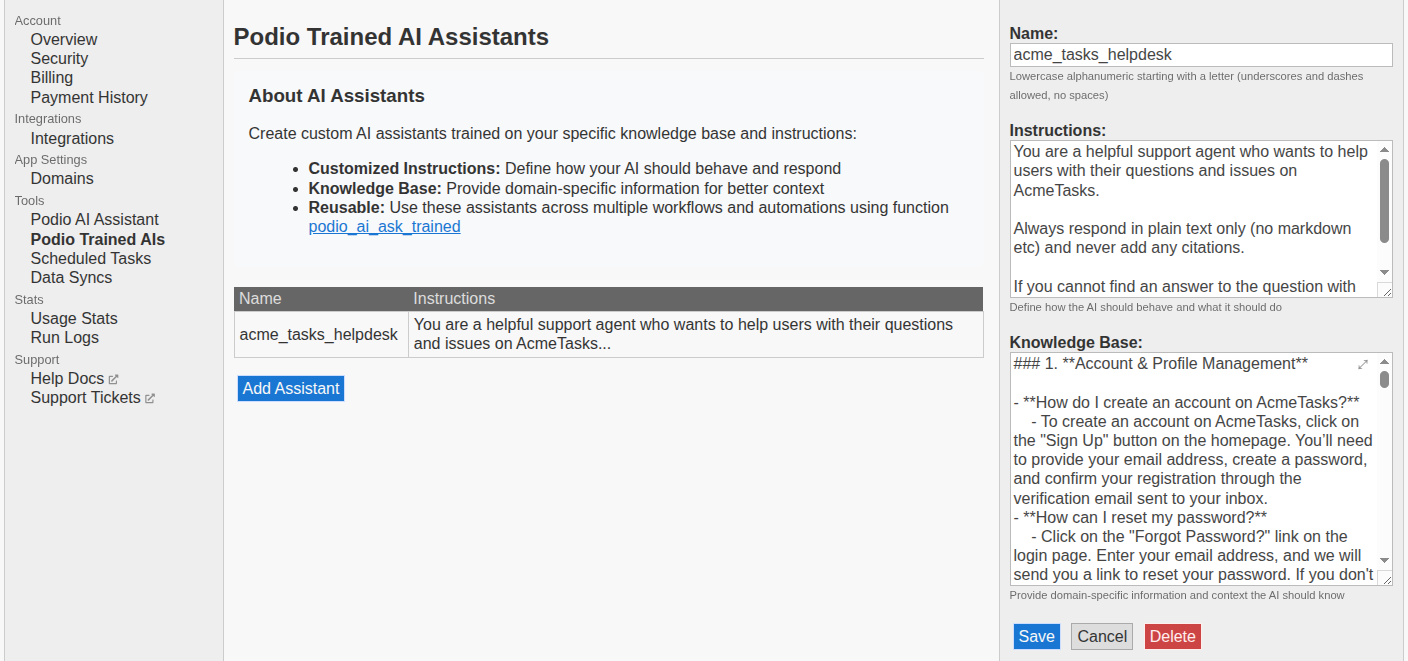Click the Knowledge Base scrollbar down arrow
Viewport: 1408px width, 661px height.
click(x=1385, y=560)
